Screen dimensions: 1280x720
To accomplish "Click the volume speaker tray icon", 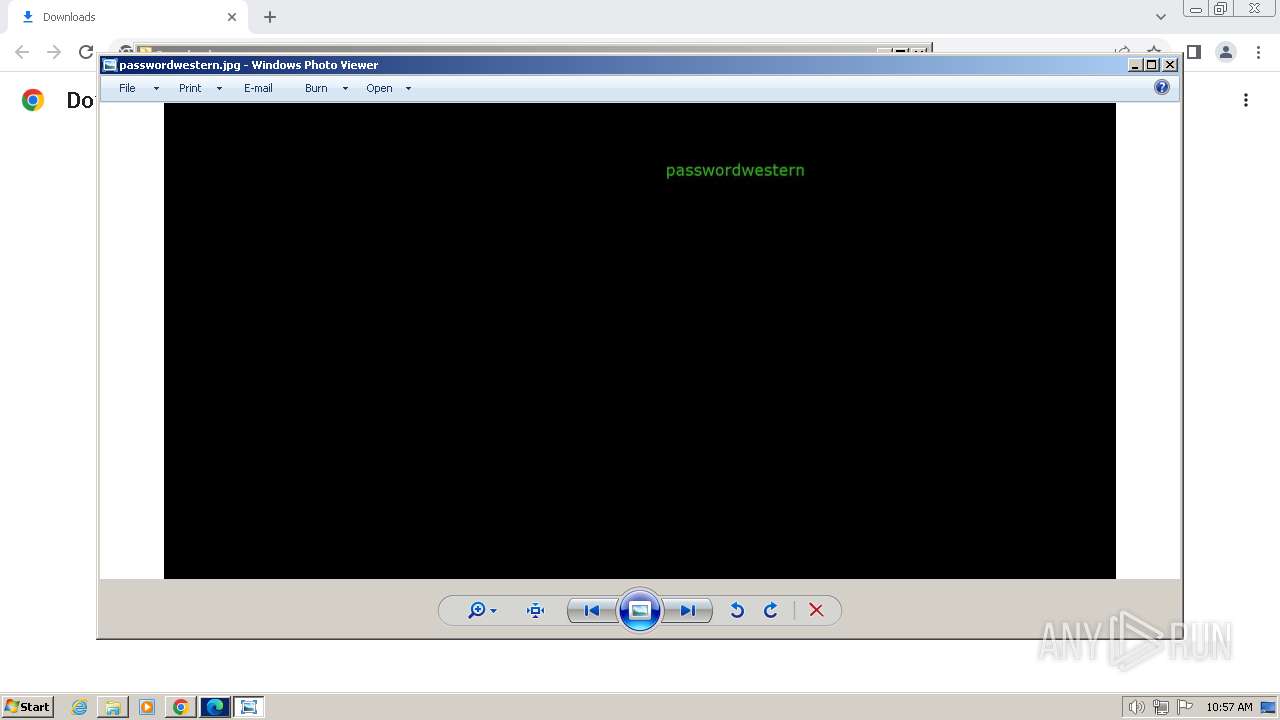I will point(1137,707).
